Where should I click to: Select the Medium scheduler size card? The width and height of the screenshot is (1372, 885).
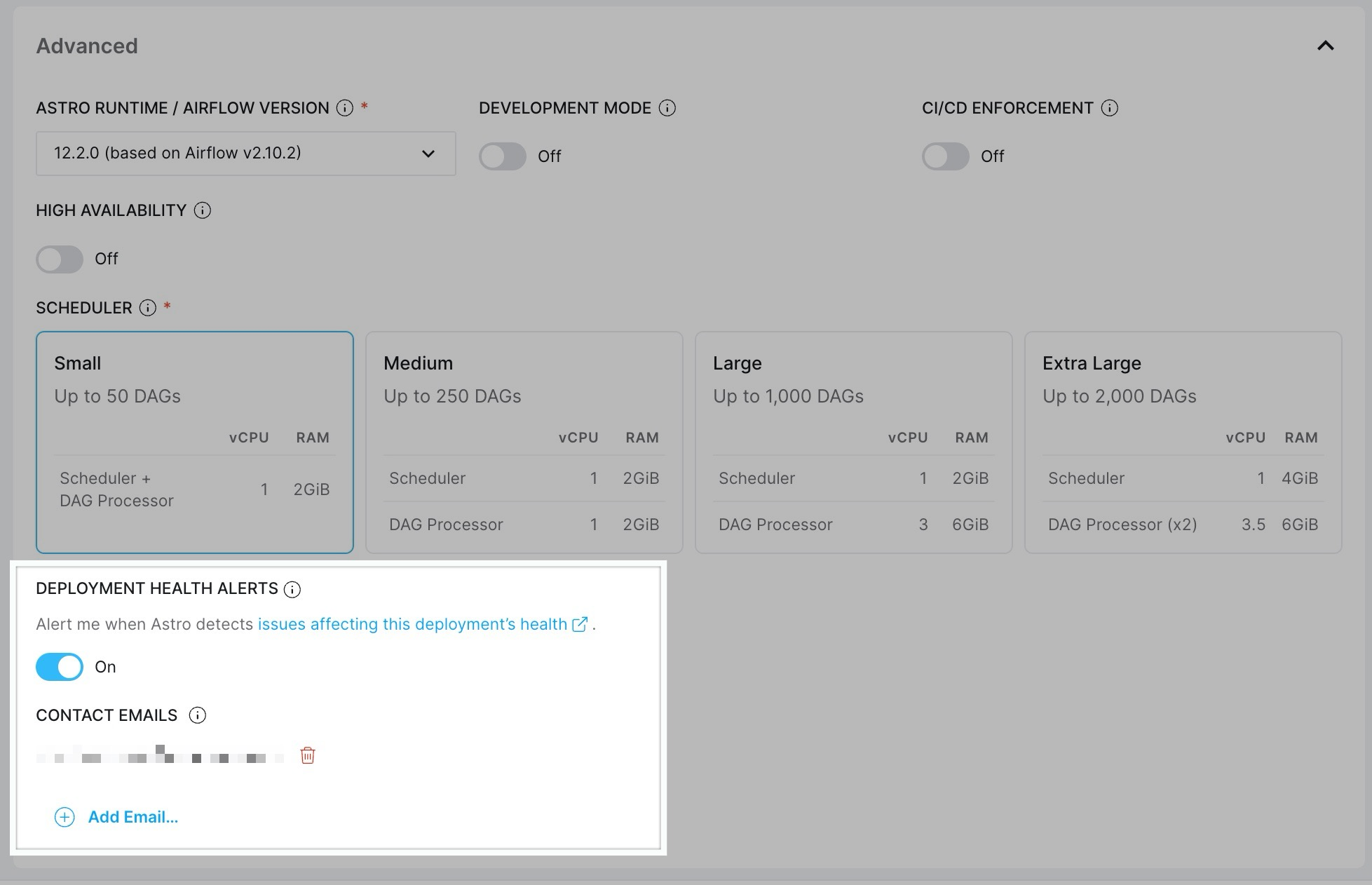524,442
